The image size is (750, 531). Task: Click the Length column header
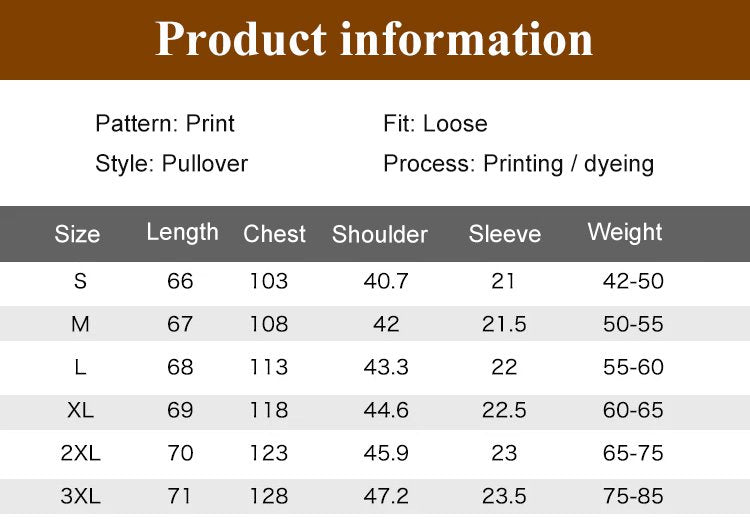click(182, 233)
